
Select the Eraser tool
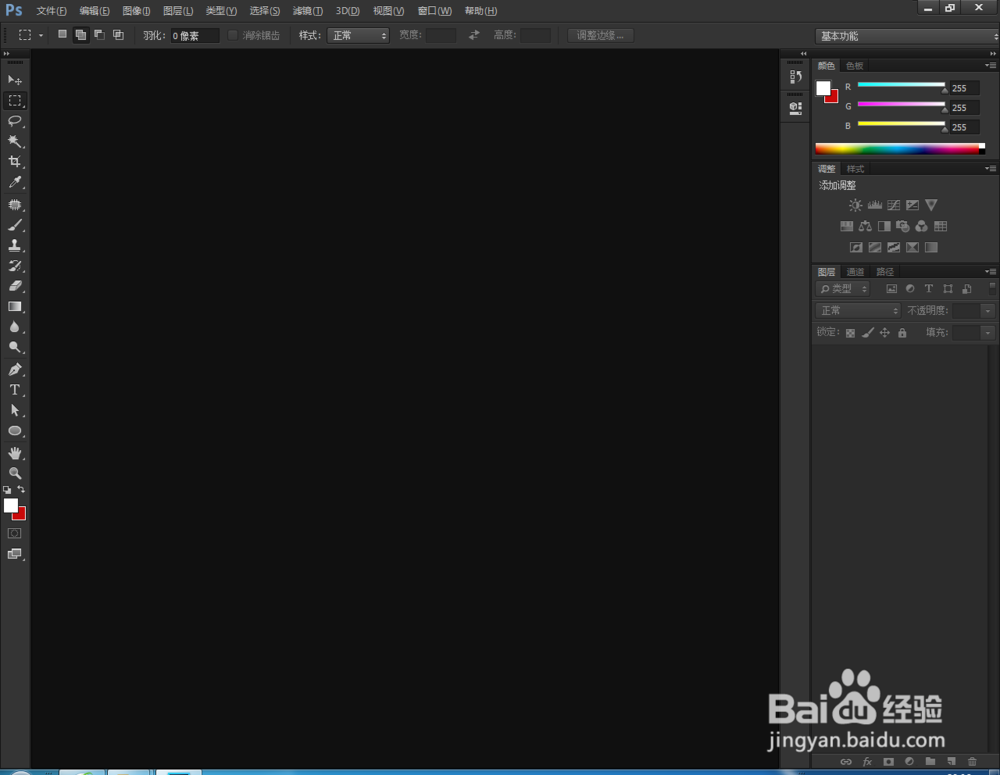(15, 286)
